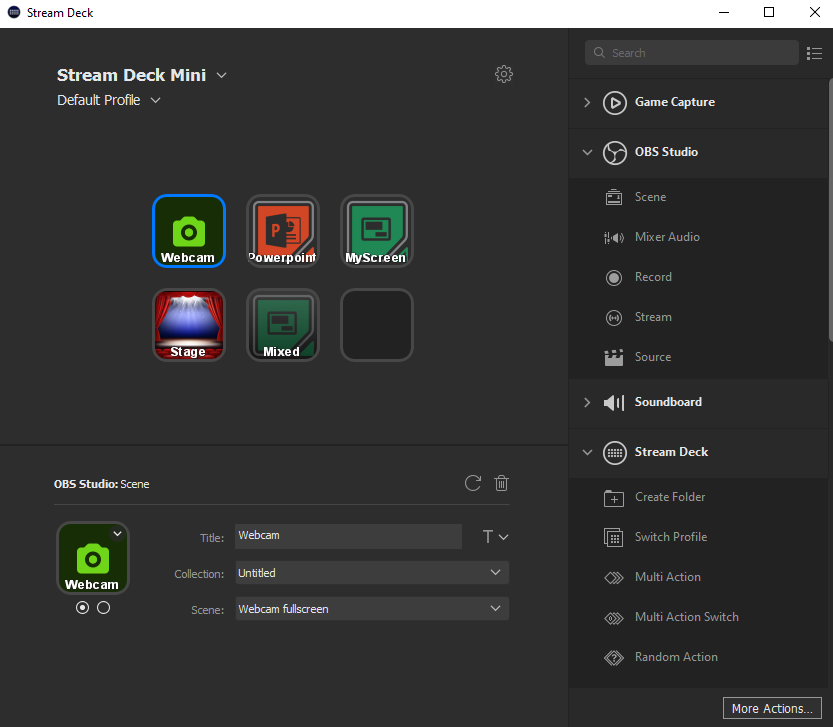The image size is (833, 727).
Task: Select the Powerpoint key
Action: (x=283, y=231)
